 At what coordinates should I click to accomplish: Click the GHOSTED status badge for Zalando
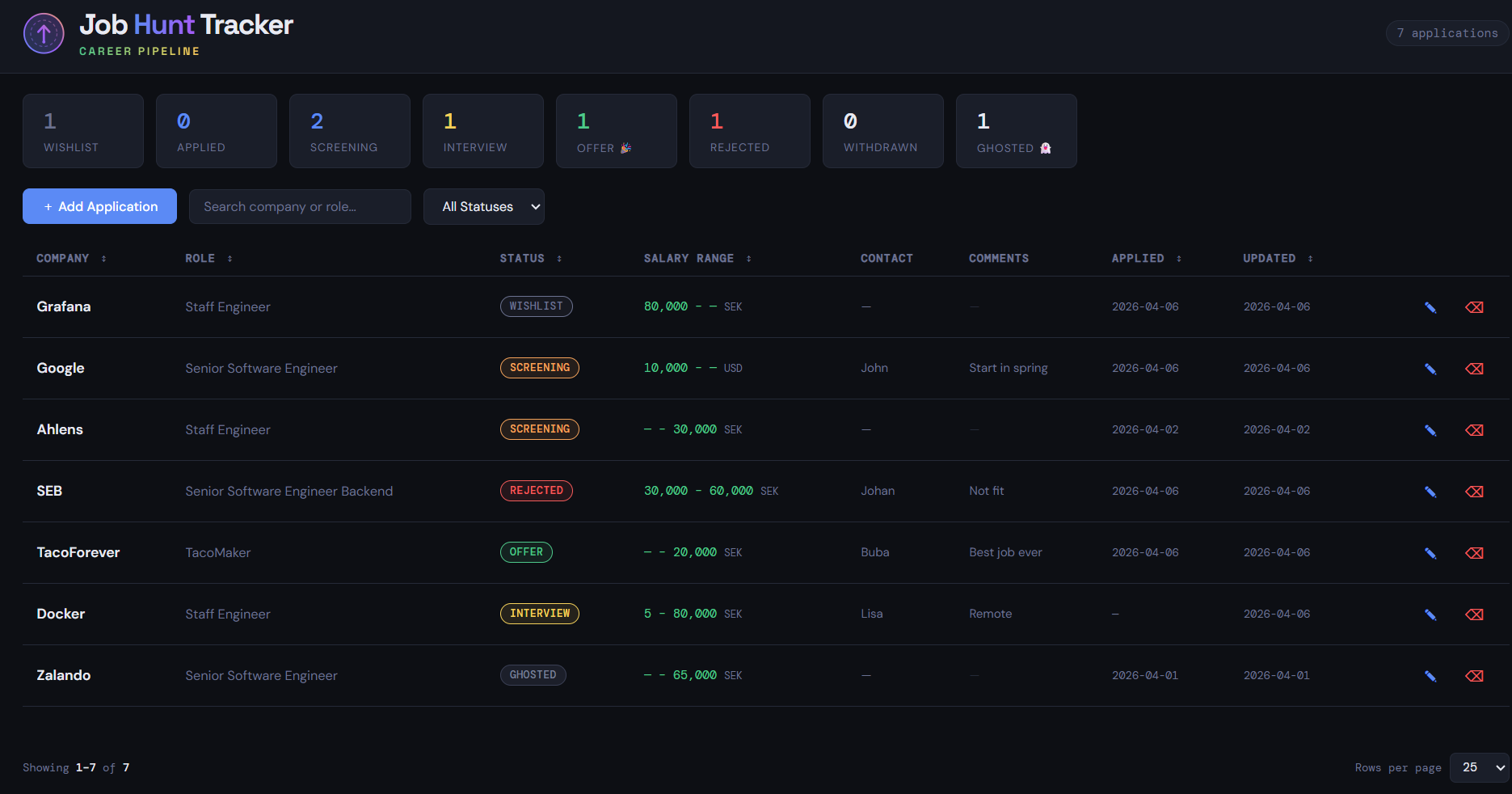[x=533, y=675]
